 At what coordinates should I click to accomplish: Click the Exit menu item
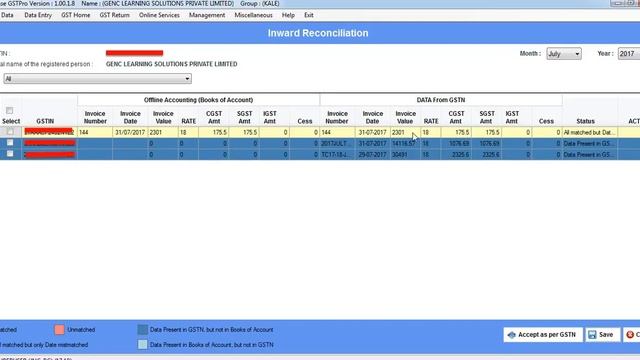tap(309, 15)
